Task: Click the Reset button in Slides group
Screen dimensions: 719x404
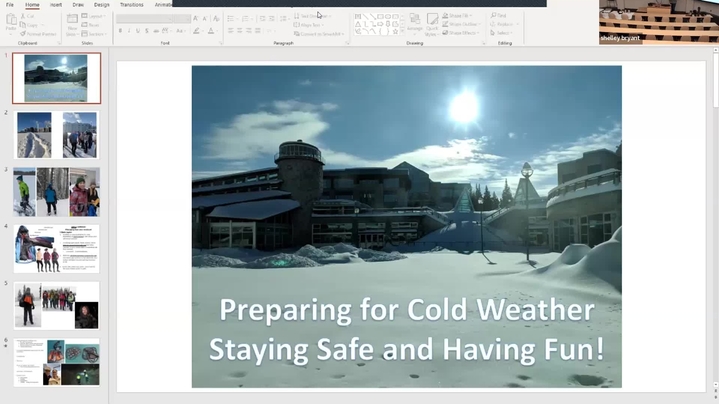Action: 93,24
